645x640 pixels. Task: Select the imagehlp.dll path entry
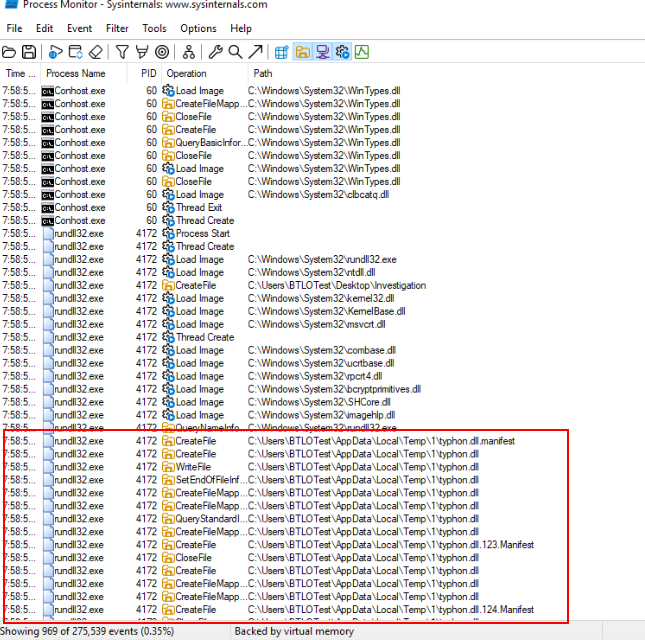pos(321,415)
